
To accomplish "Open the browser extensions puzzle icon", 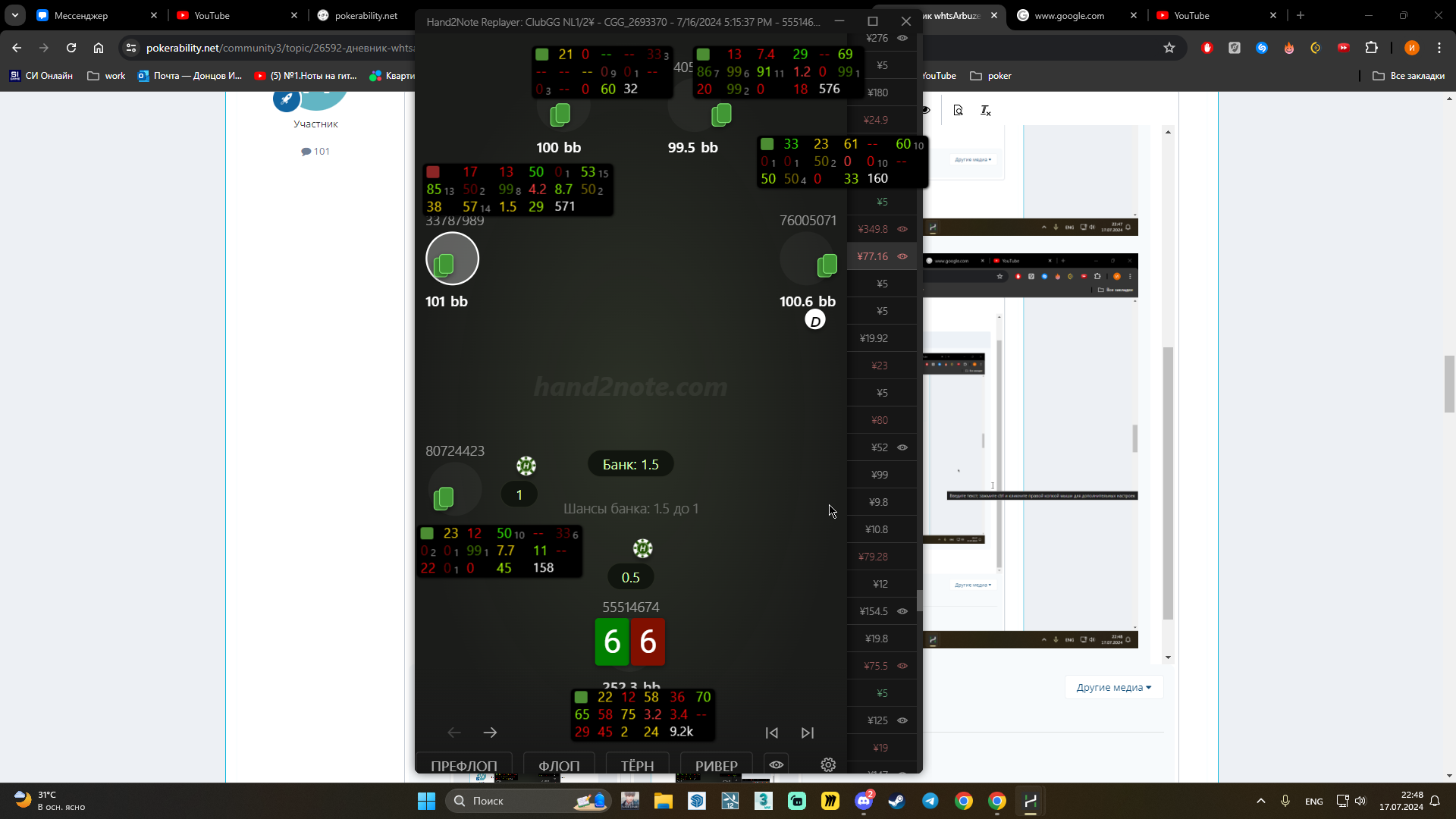I will (x=1371, y=48).
